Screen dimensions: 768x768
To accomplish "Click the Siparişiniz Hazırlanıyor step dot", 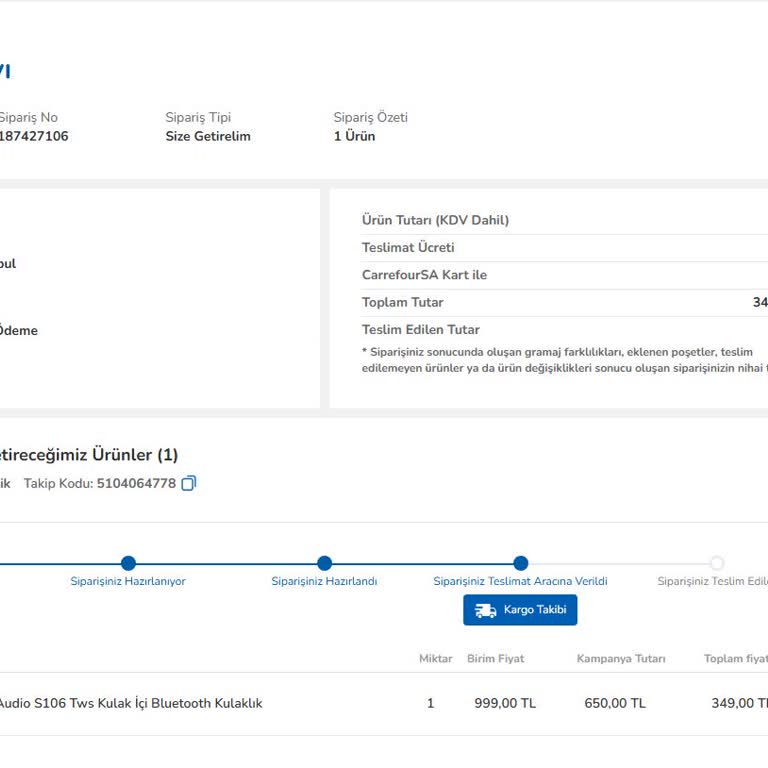I will pyautogui.click(x=128, y=563).
